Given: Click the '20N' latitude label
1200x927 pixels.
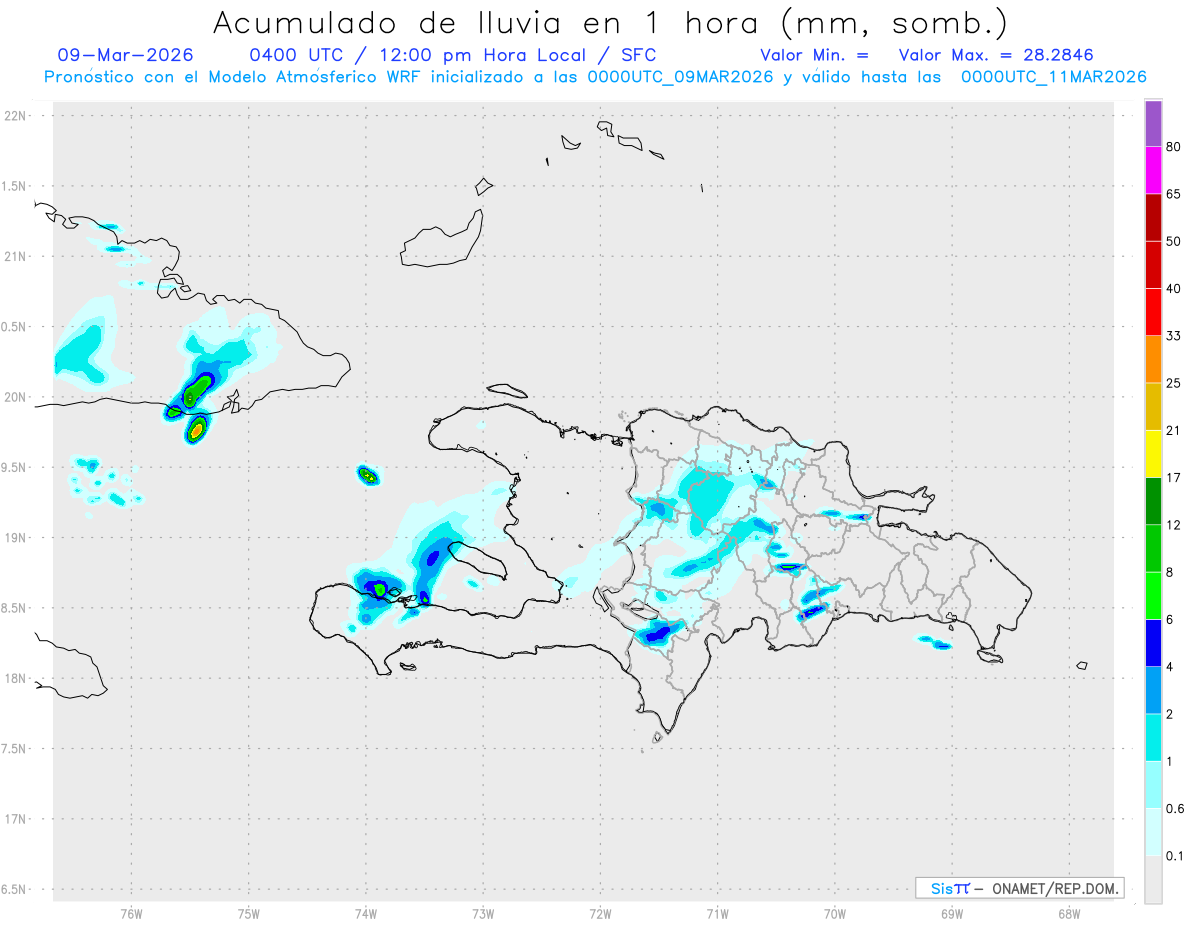Looking at the screenshot, I should coord(17,397).
